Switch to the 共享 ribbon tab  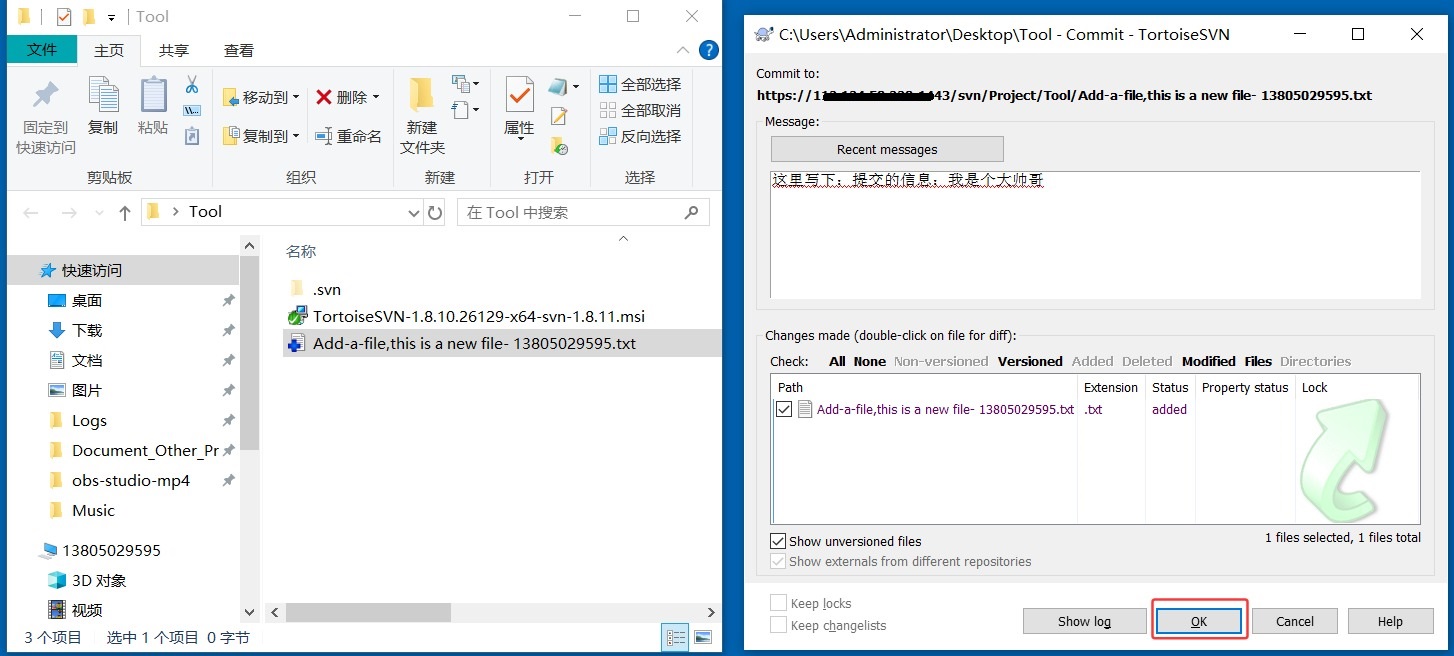(174, 51)
